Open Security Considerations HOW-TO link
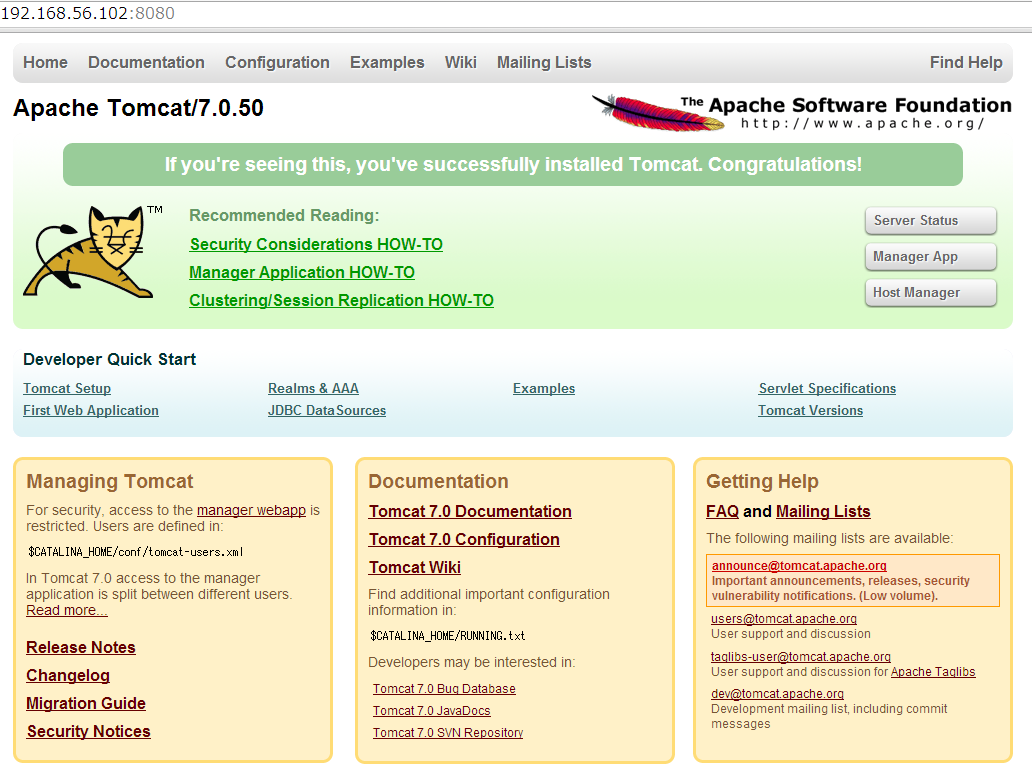 (316, 244)
